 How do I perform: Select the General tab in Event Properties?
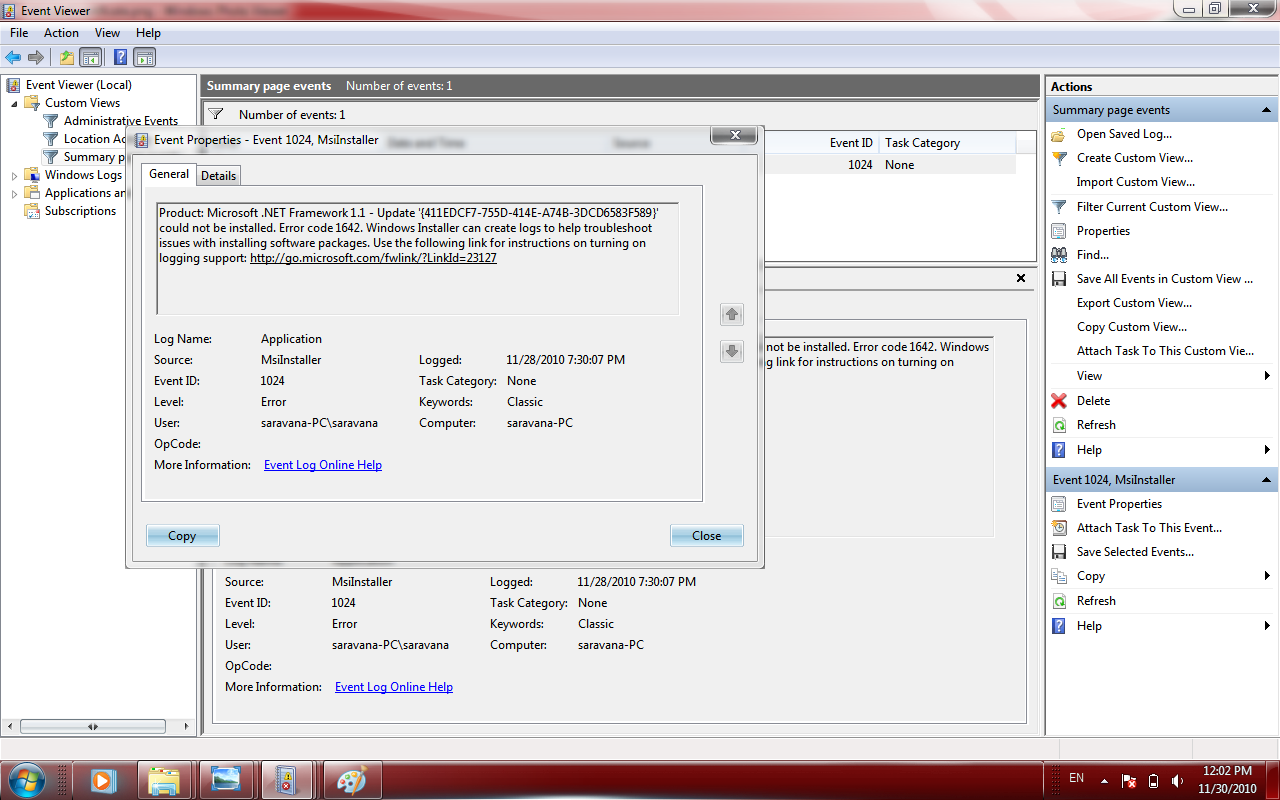[169, 174]
